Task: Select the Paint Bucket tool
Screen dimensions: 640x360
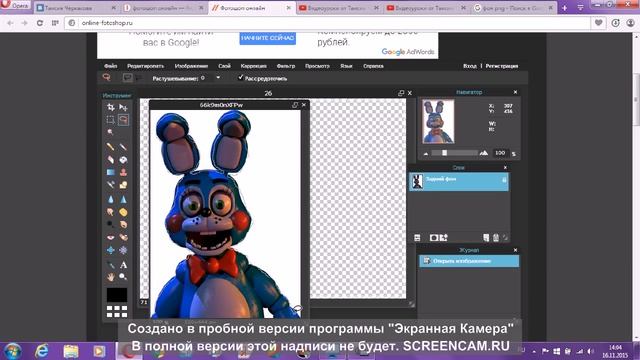Action: click(x=123, y=160)
